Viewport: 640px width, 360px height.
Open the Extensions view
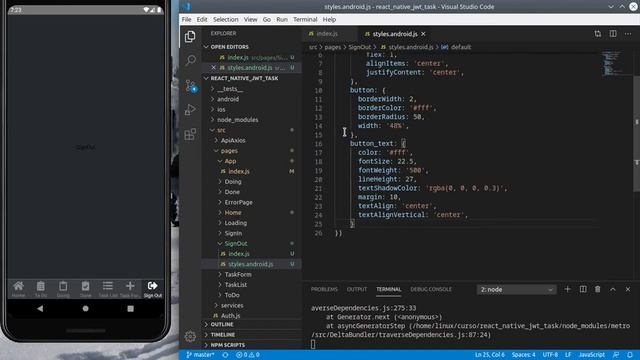click(190, 134)
